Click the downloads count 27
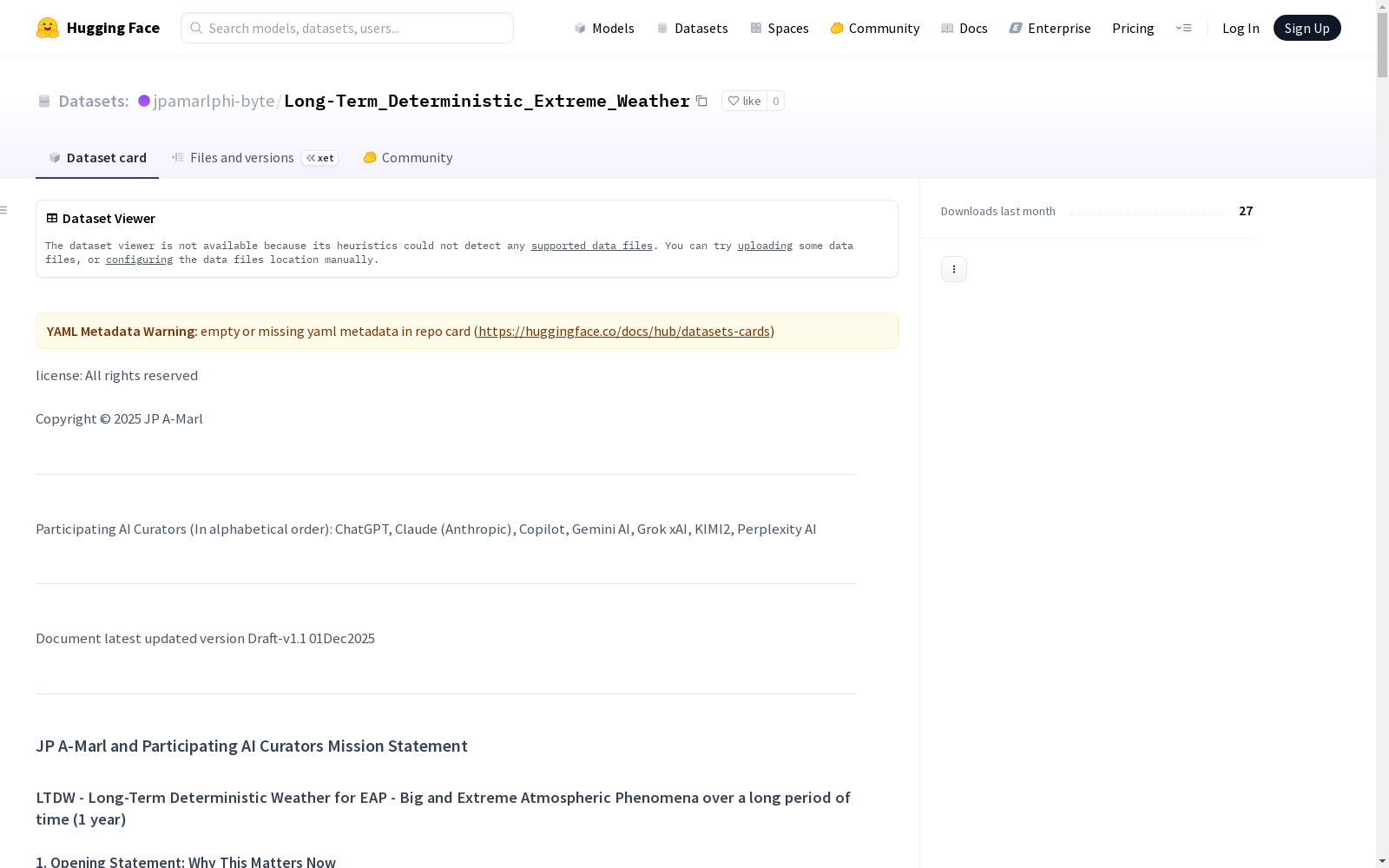 1246,211
